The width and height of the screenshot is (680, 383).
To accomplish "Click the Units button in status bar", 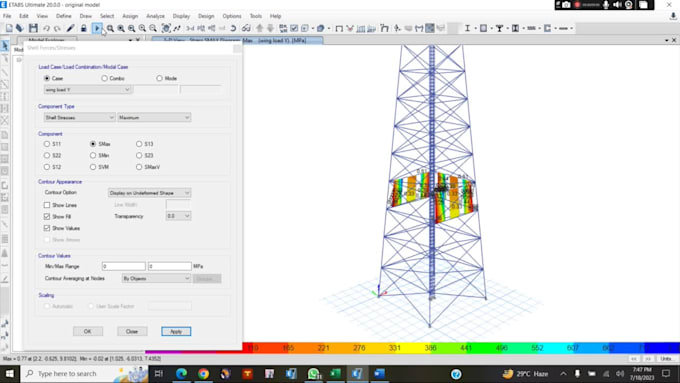I will tap(667, 359).
